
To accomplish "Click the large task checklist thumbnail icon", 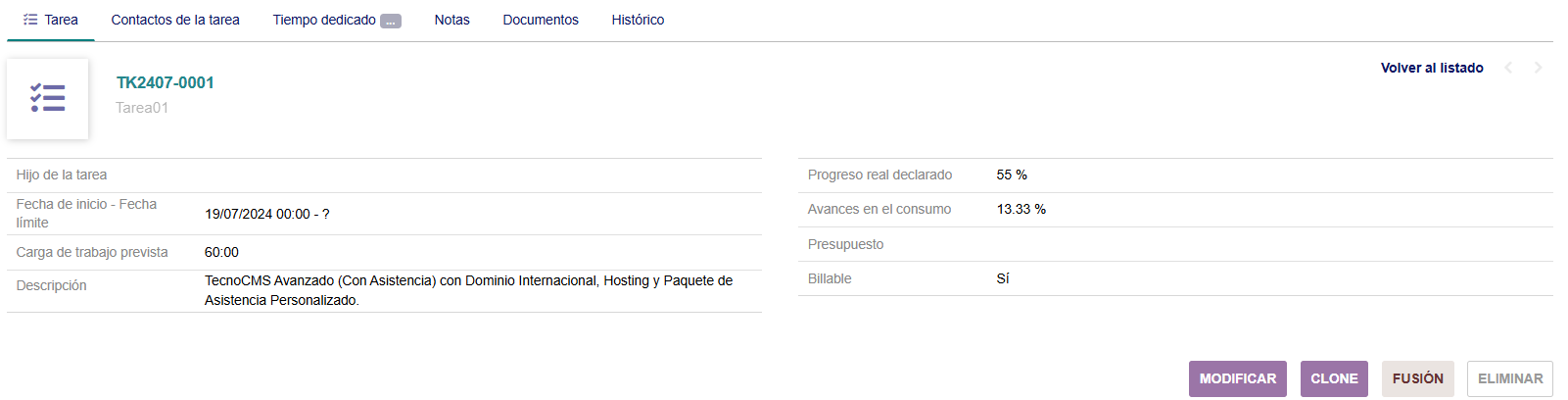I will tap(47, 98).
